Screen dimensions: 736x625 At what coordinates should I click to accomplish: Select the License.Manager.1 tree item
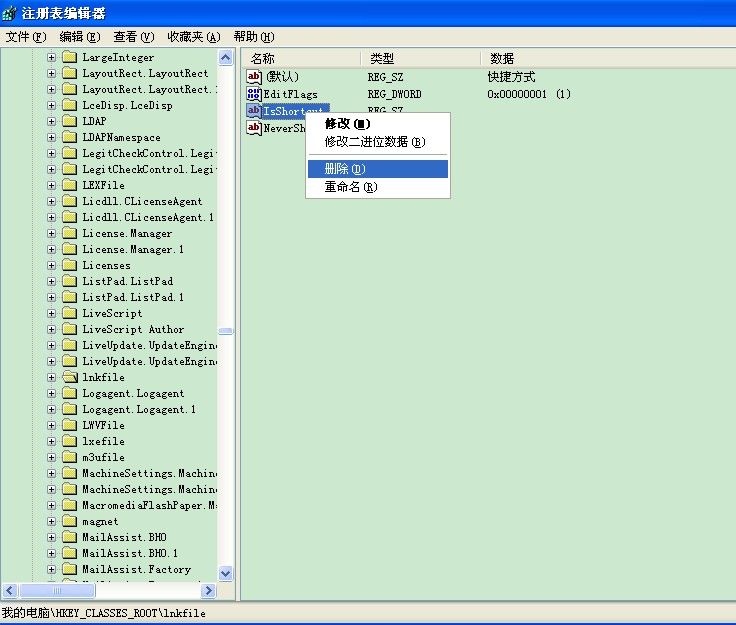point(133,249)
